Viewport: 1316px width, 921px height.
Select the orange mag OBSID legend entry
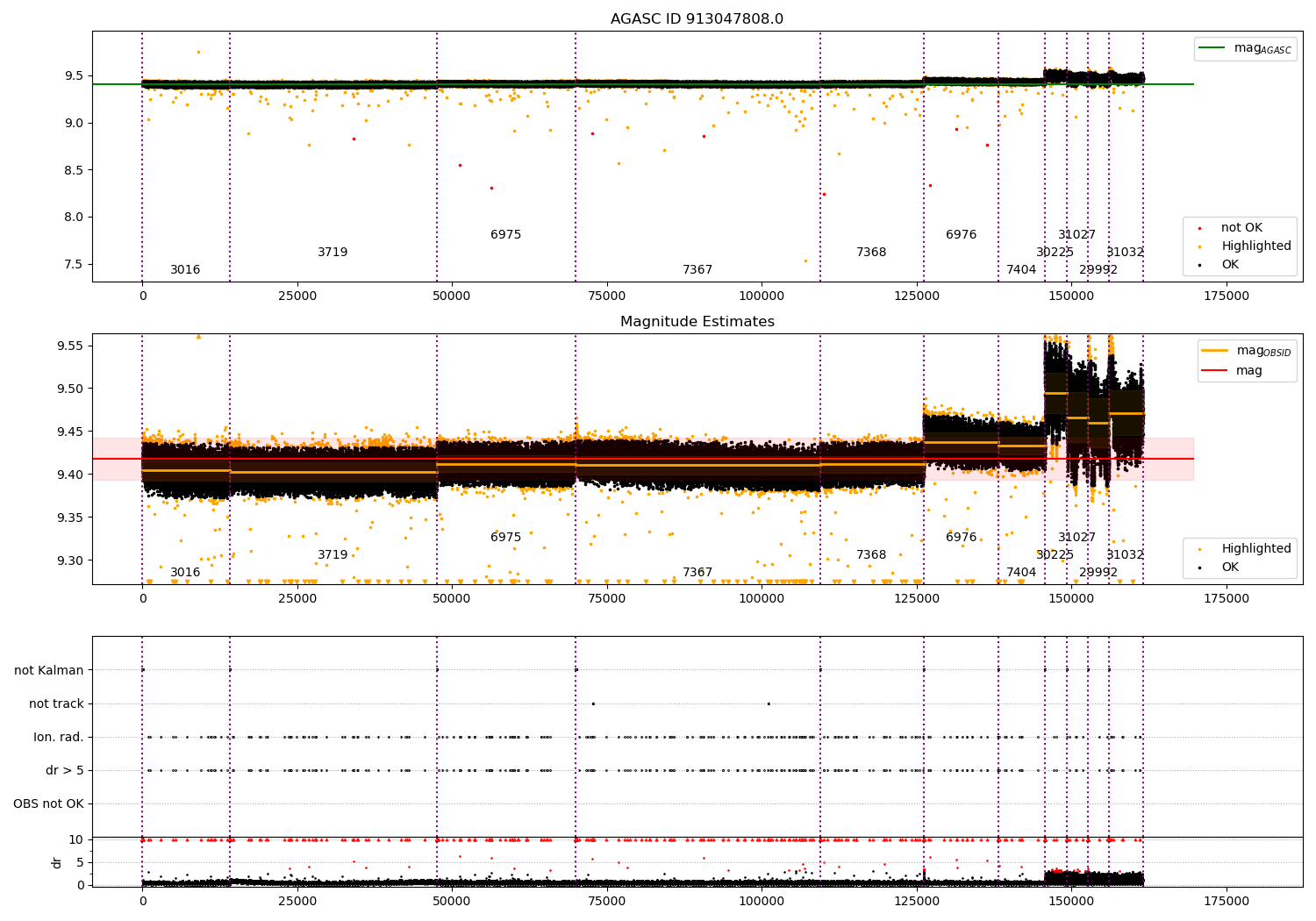[1246, 351]
